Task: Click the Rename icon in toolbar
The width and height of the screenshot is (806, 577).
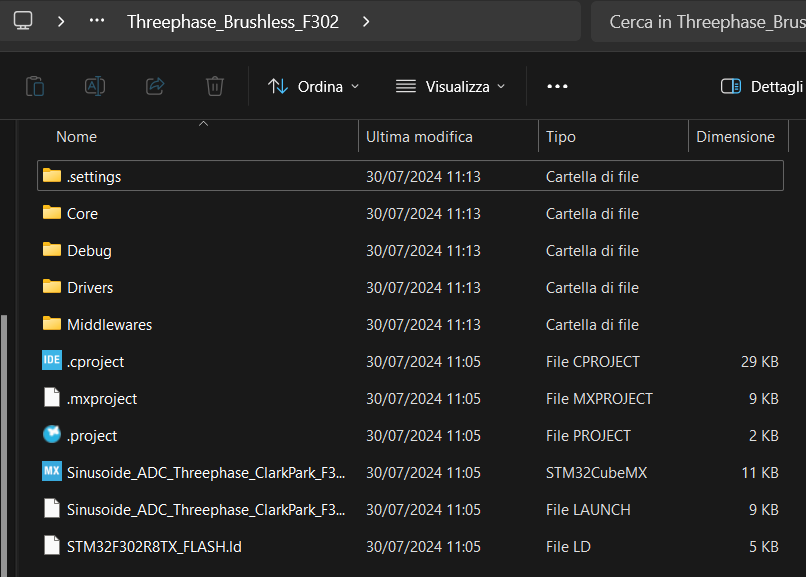Action: pyautogui.click(x=95, y=86)
